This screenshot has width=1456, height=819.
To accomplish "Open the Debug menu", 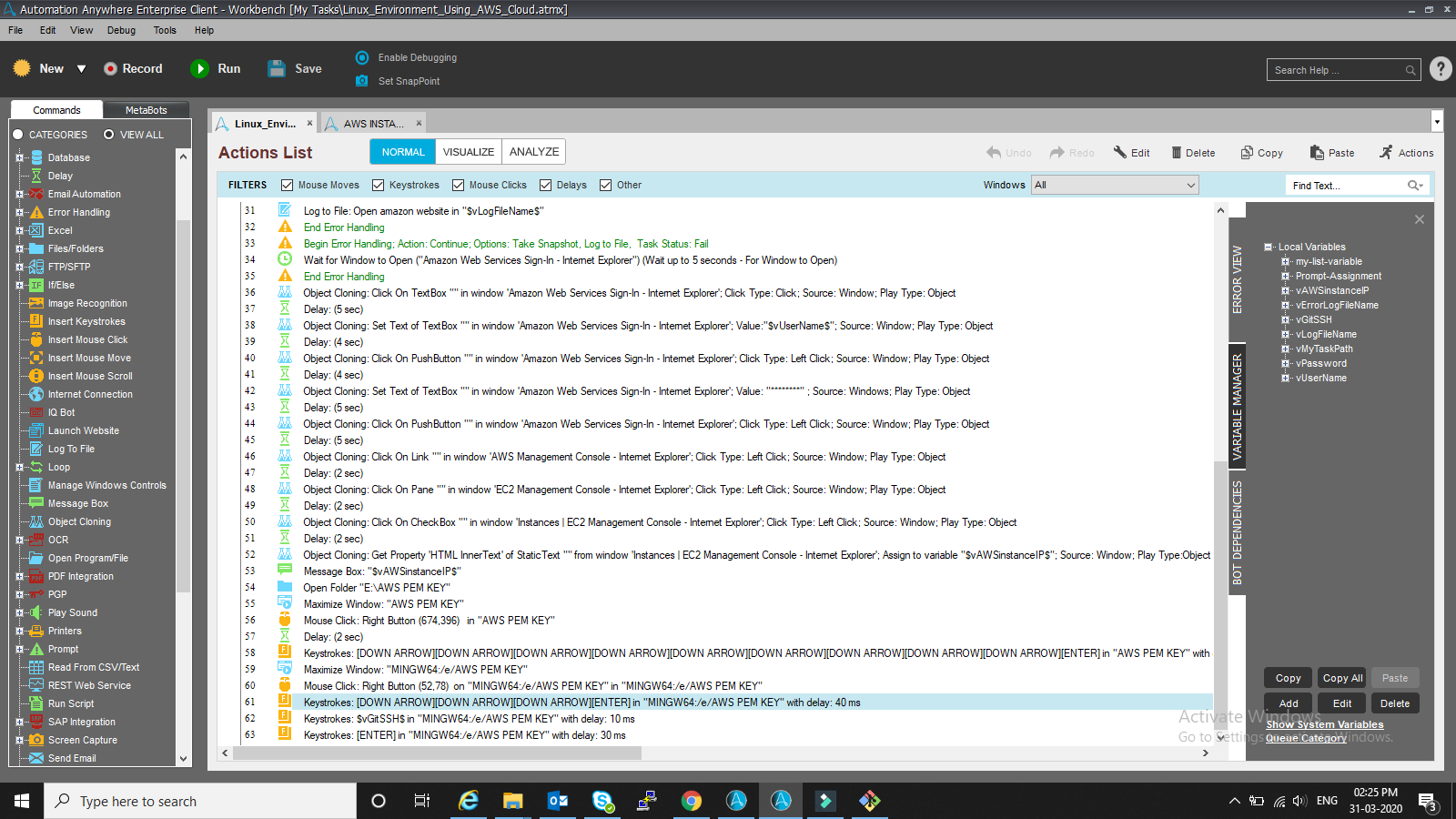I will [121, 30].
